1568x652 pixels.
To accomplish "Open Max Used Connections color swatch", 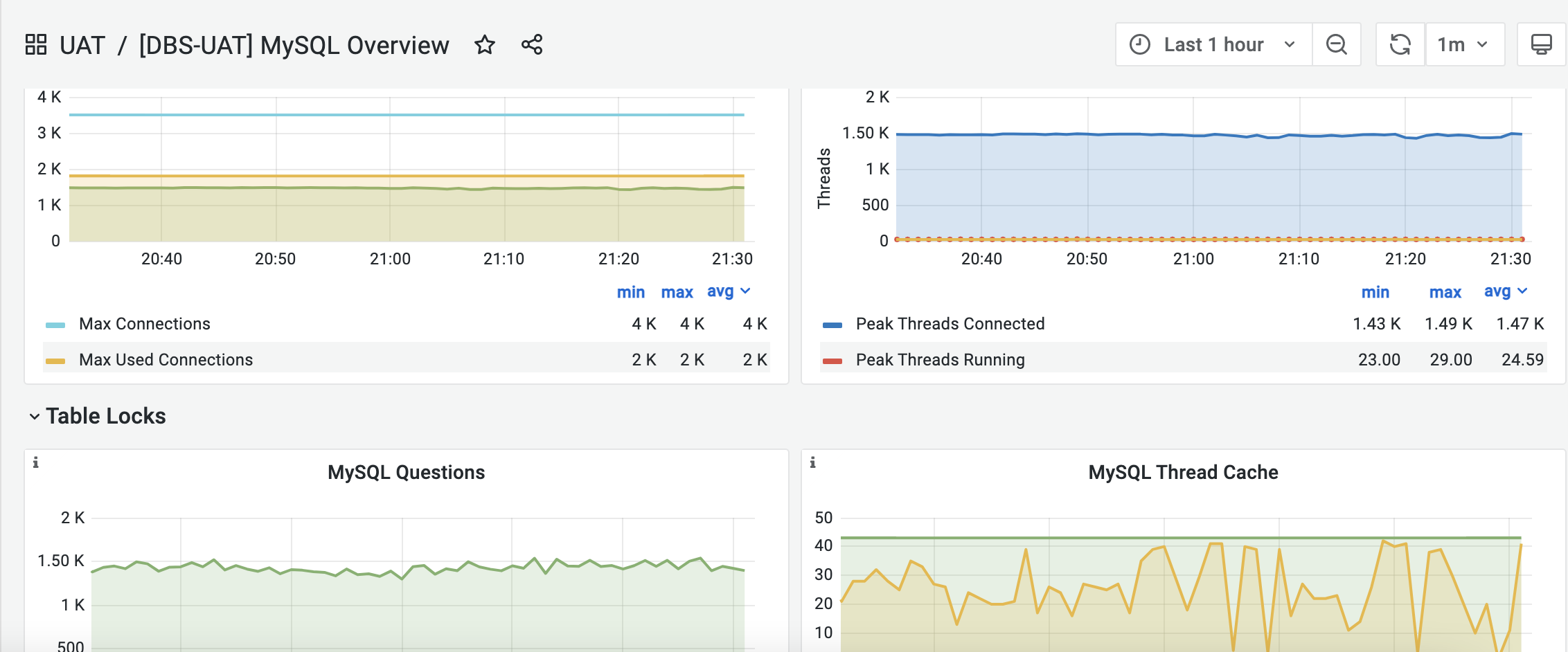I will tap(55, 361).
